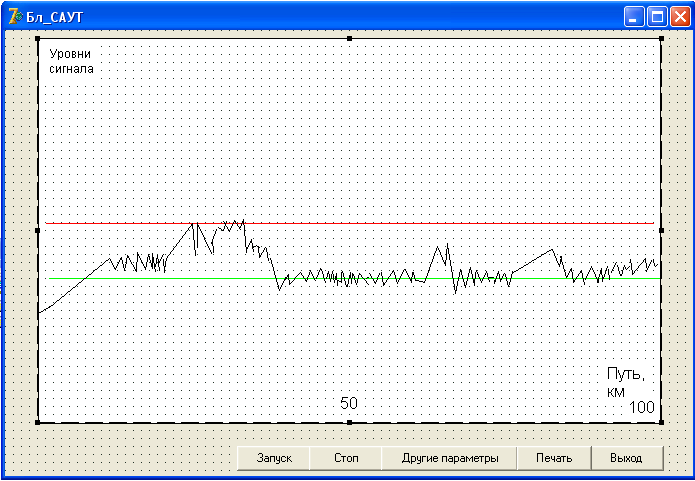Screen dimensions: 695x481
Task: Select the top-center resize handle of chart
Action: [349, 39]
